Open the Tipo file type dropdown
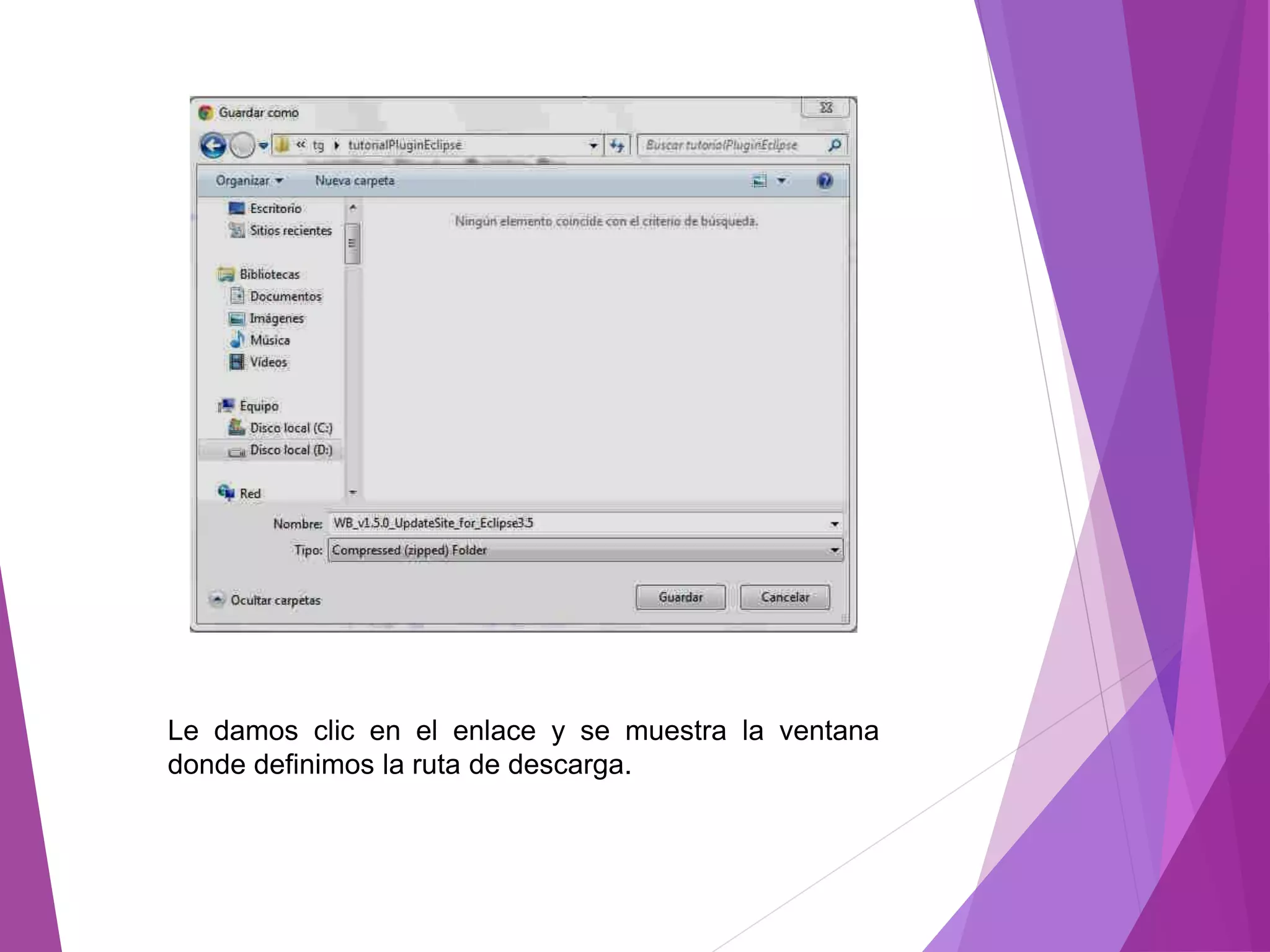Screen dimensions: 1270x952 (x=585, y=550)
